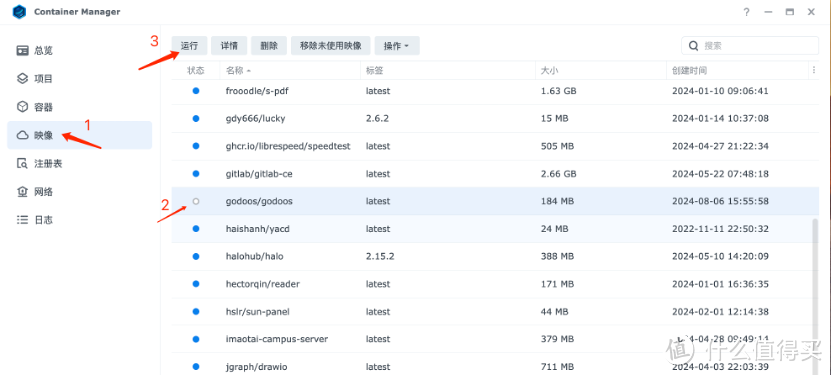Select the hslr/sun-panel image name
Image resolution: width=832 pixels, height=376 pixels.
point(257,312)
